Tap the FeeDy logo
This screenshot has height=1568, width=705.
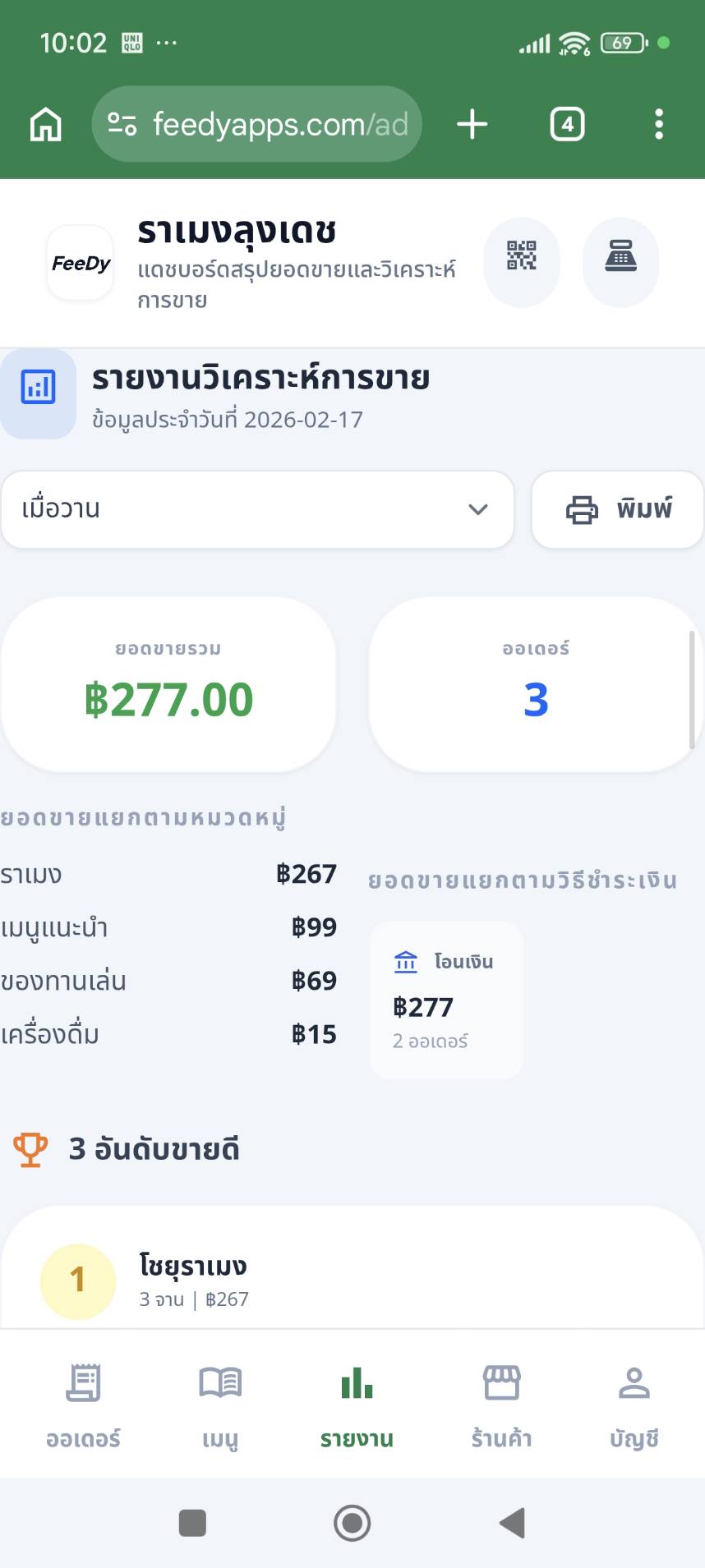pyautogui.click(x=81, y=263)
